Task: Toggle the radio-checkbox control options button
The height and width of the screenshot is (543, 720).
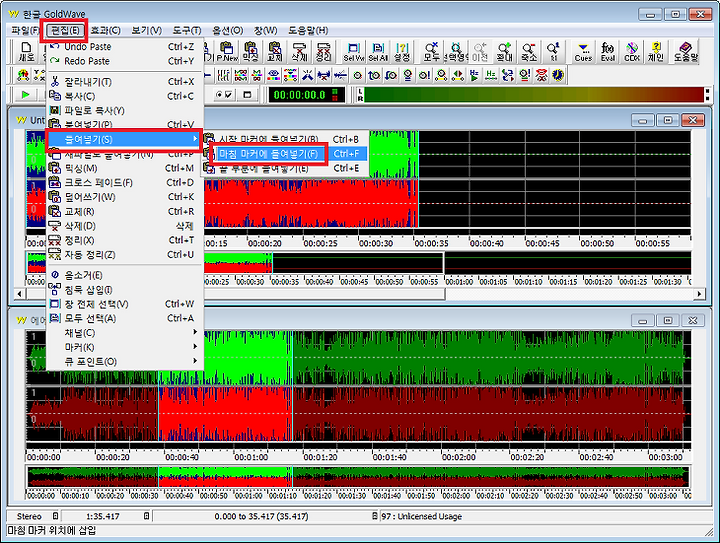Action: (x=225, y=95)
